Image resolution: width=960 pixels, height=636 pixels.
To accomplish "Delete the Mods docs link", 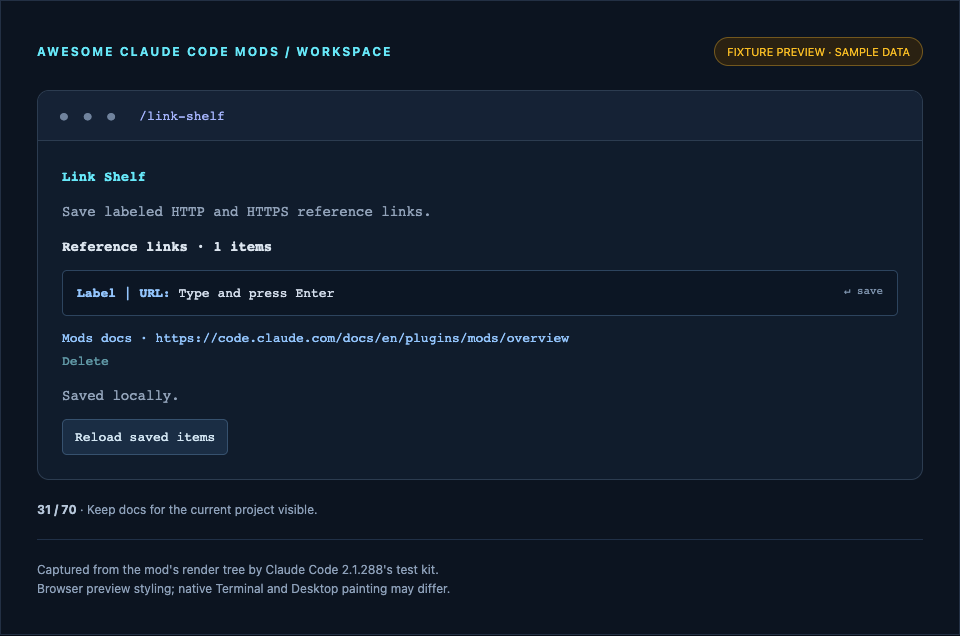I will 85,361.
